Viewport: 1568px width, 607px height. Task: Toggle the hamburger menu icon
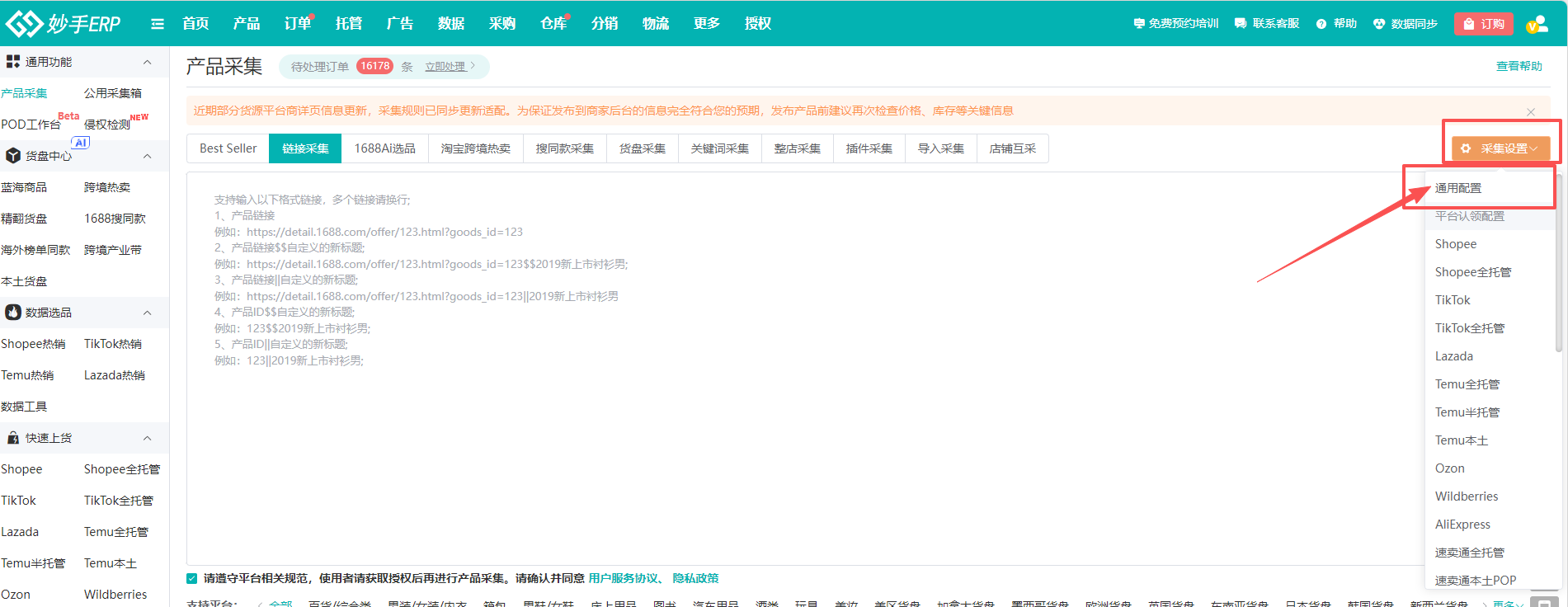[x=158, y=24]
